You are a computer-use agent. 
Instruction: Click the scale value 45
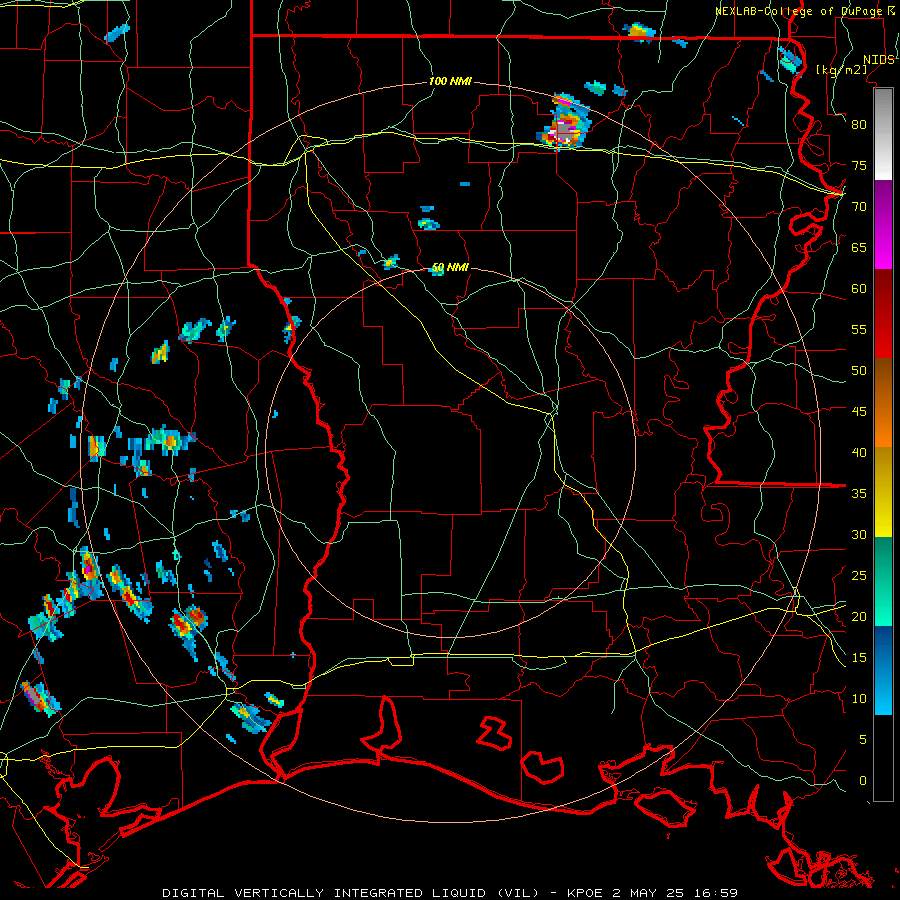coord(859,412)
